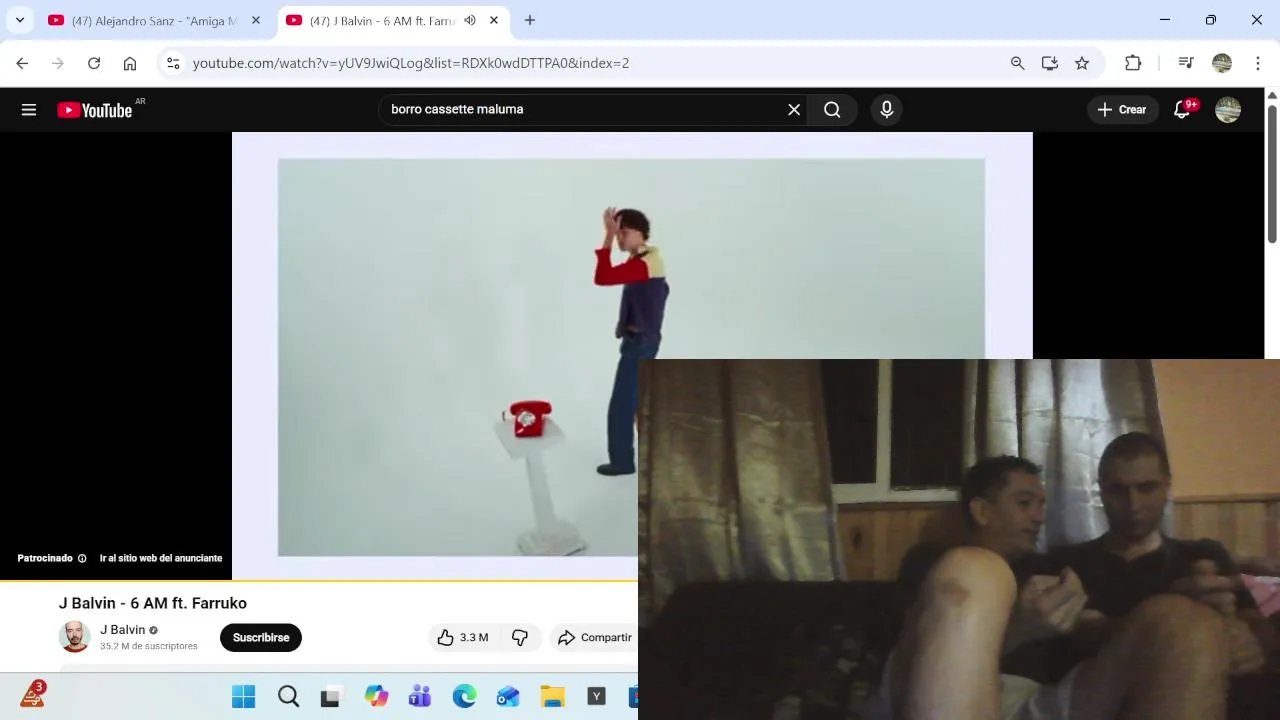Open Windows taskbar search
1280x720 pixels.
coord(288,697)
